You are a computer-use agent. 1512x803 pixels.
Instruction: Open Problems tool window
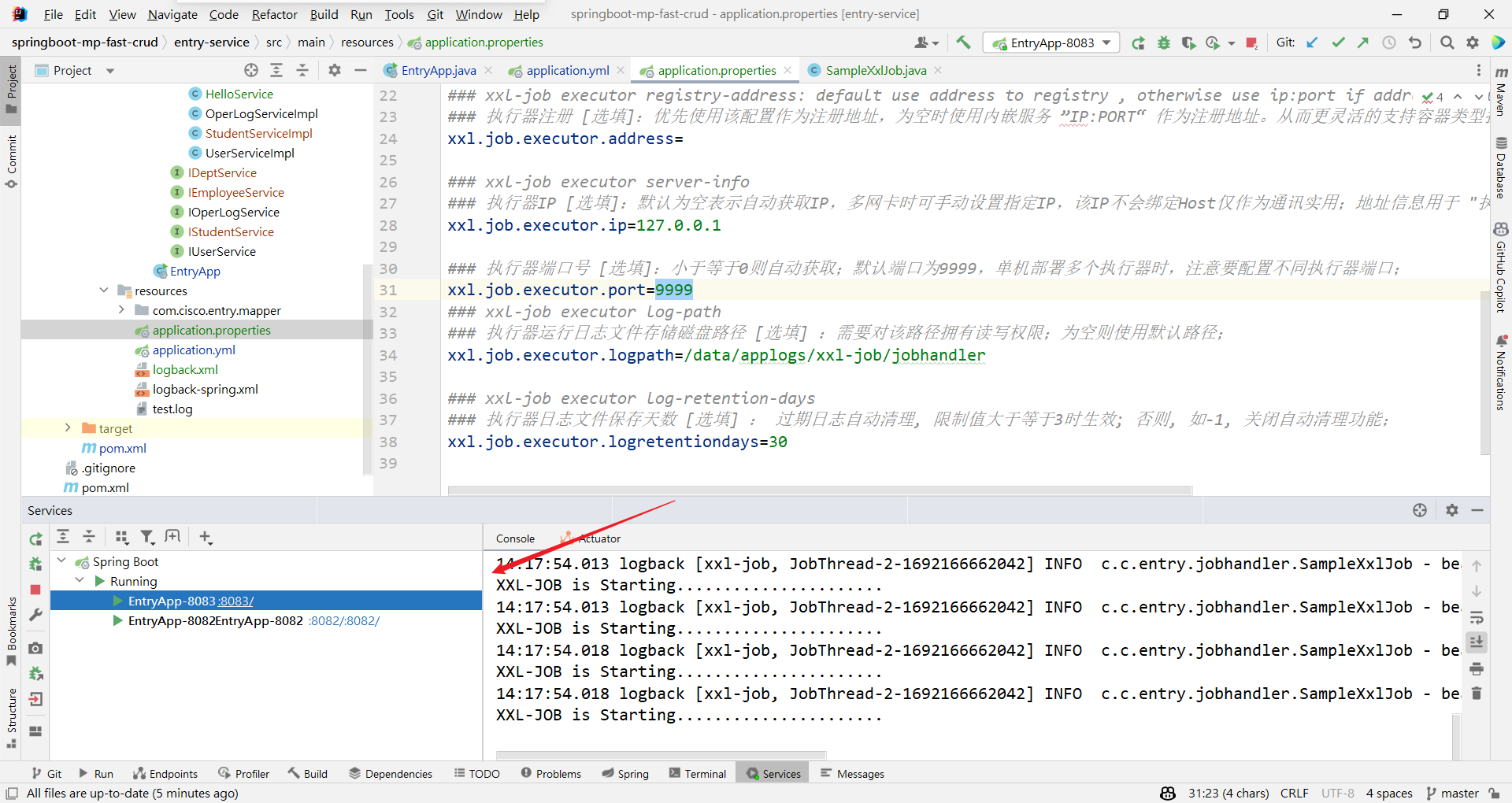click(550, 774)
